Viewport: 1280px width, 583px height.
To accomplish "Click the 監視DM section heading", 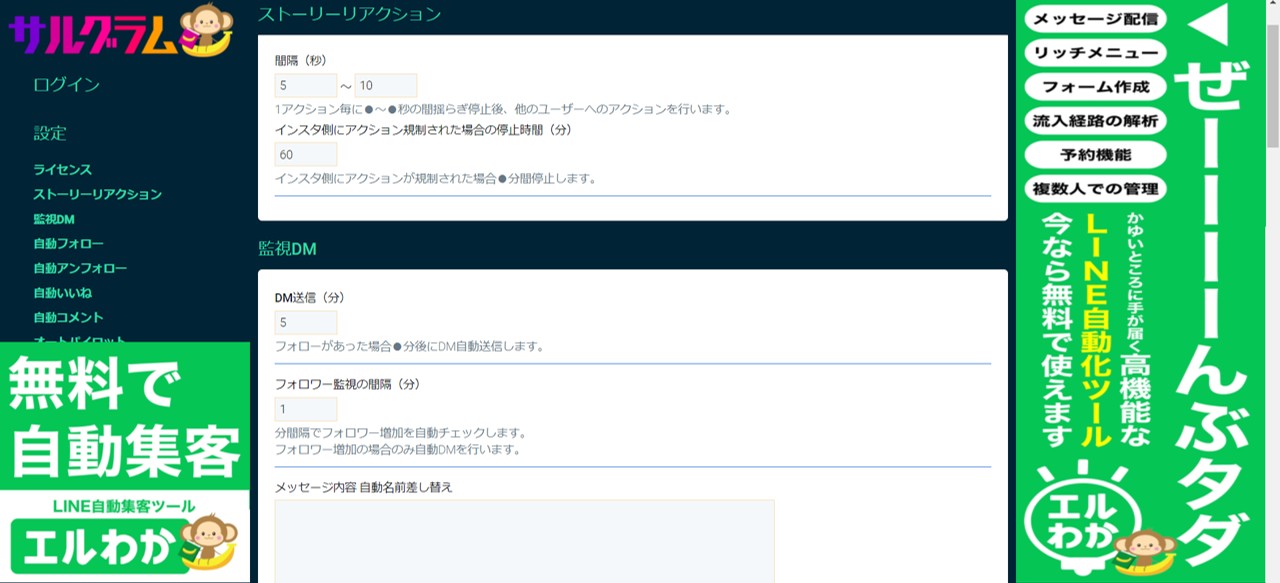I will tap(287, 249).
